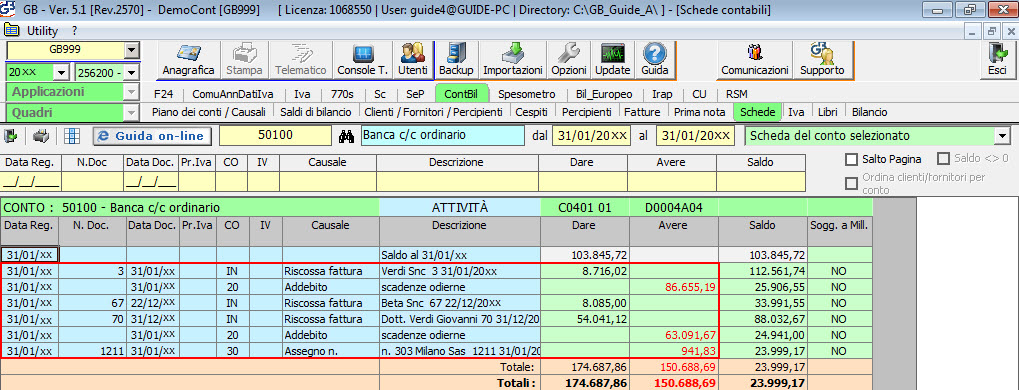Click the grid table icon

coord(72,136)
